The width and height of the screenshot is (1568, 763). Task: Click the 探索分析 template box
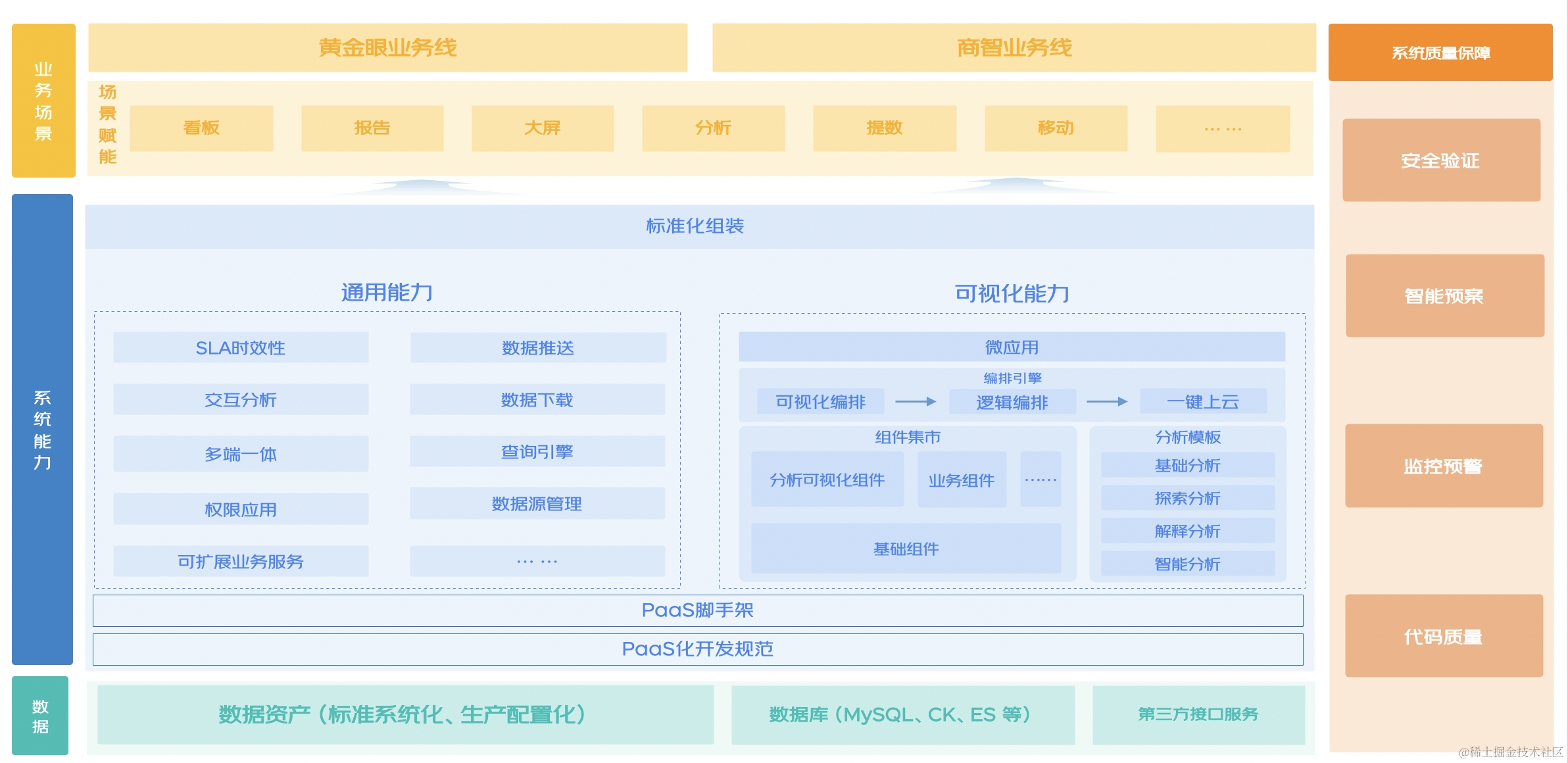[1187, 498]
